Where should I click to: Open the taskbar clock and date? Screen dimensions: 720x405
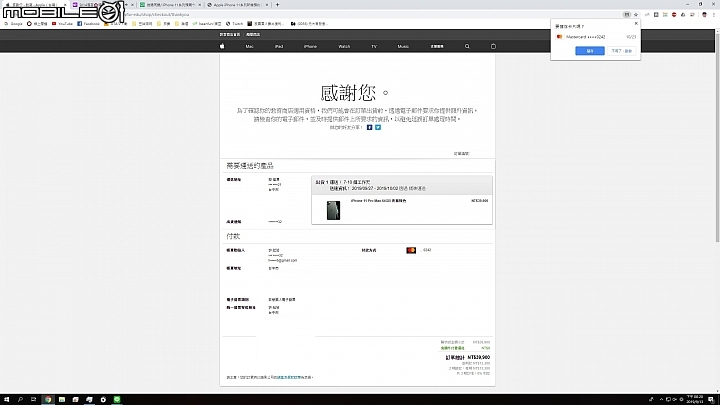695,399
